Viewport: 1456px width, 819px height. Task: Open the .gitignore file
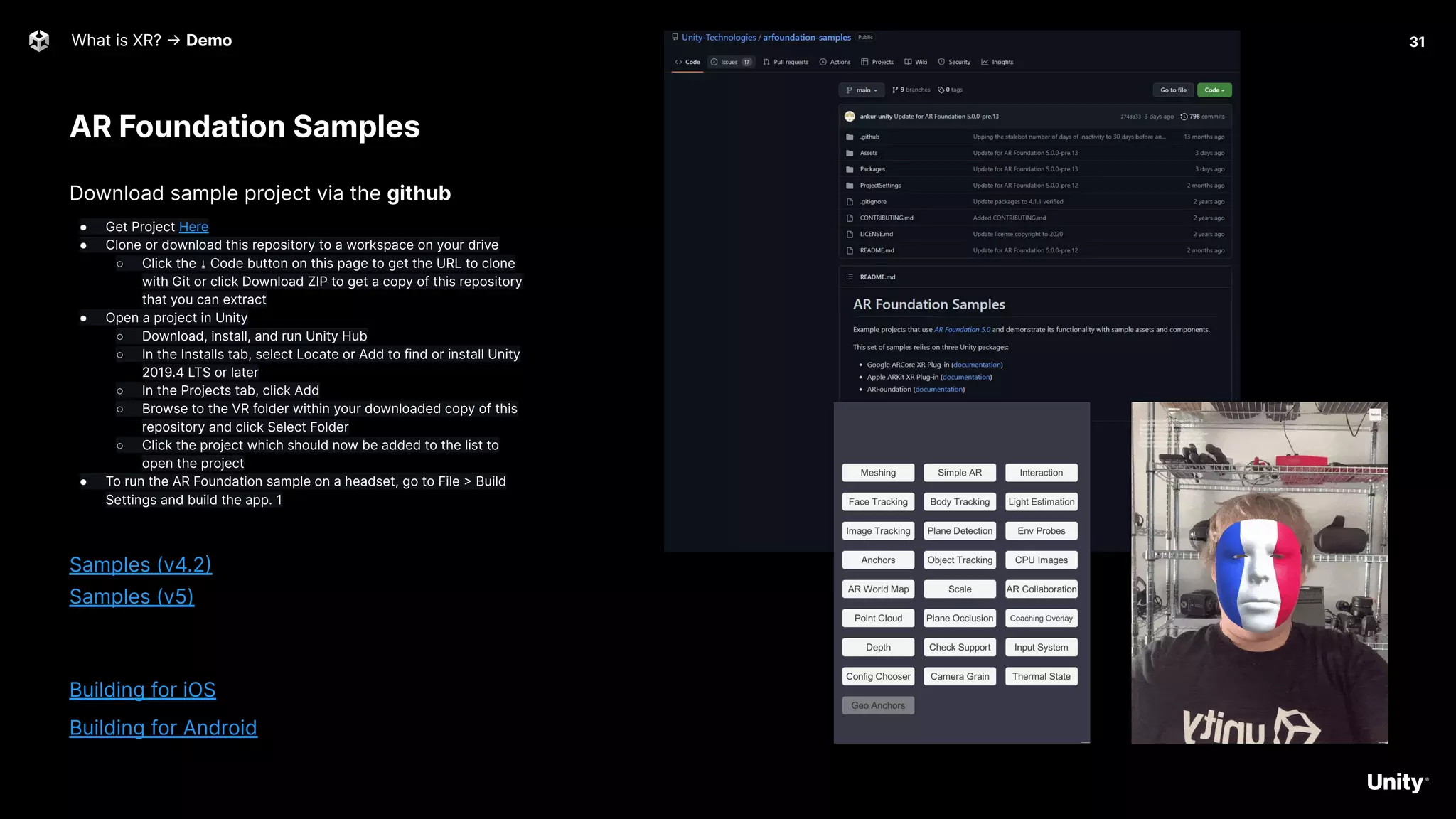click(873, 202)
